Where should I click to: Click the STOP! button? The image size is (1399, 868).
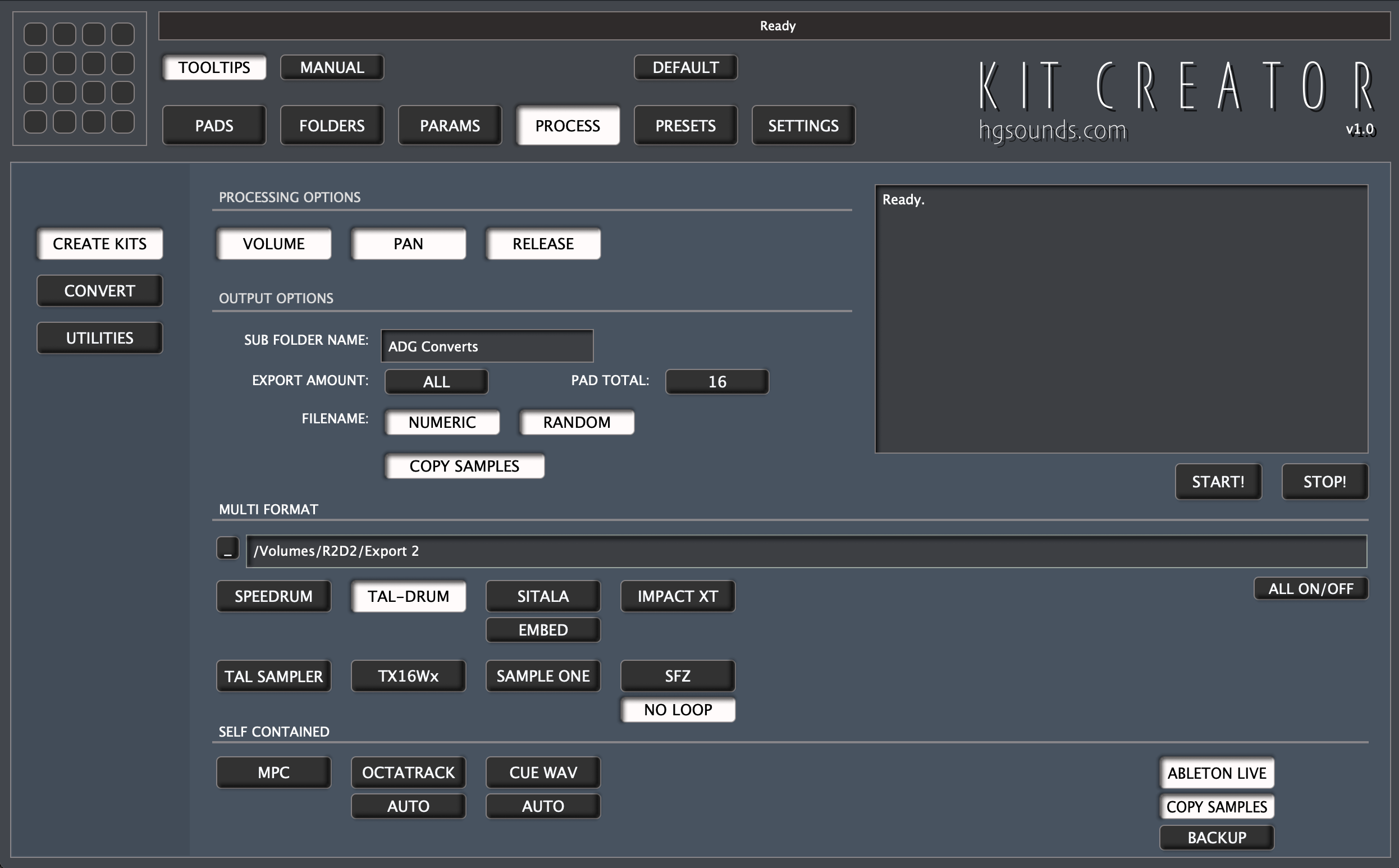[1324, 482]
